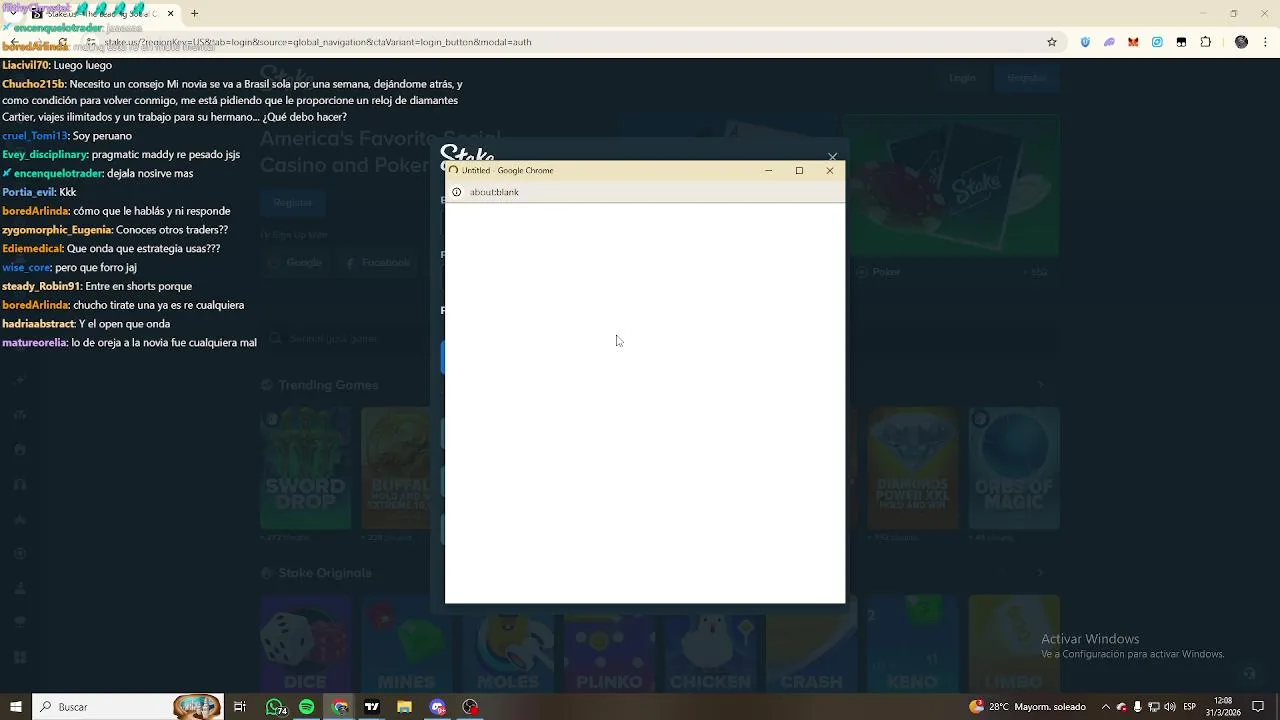The width and height of the screenshot is (1280, 720).
Task: Open the clock showing 12:08
Action: (x=1222, y=707)
